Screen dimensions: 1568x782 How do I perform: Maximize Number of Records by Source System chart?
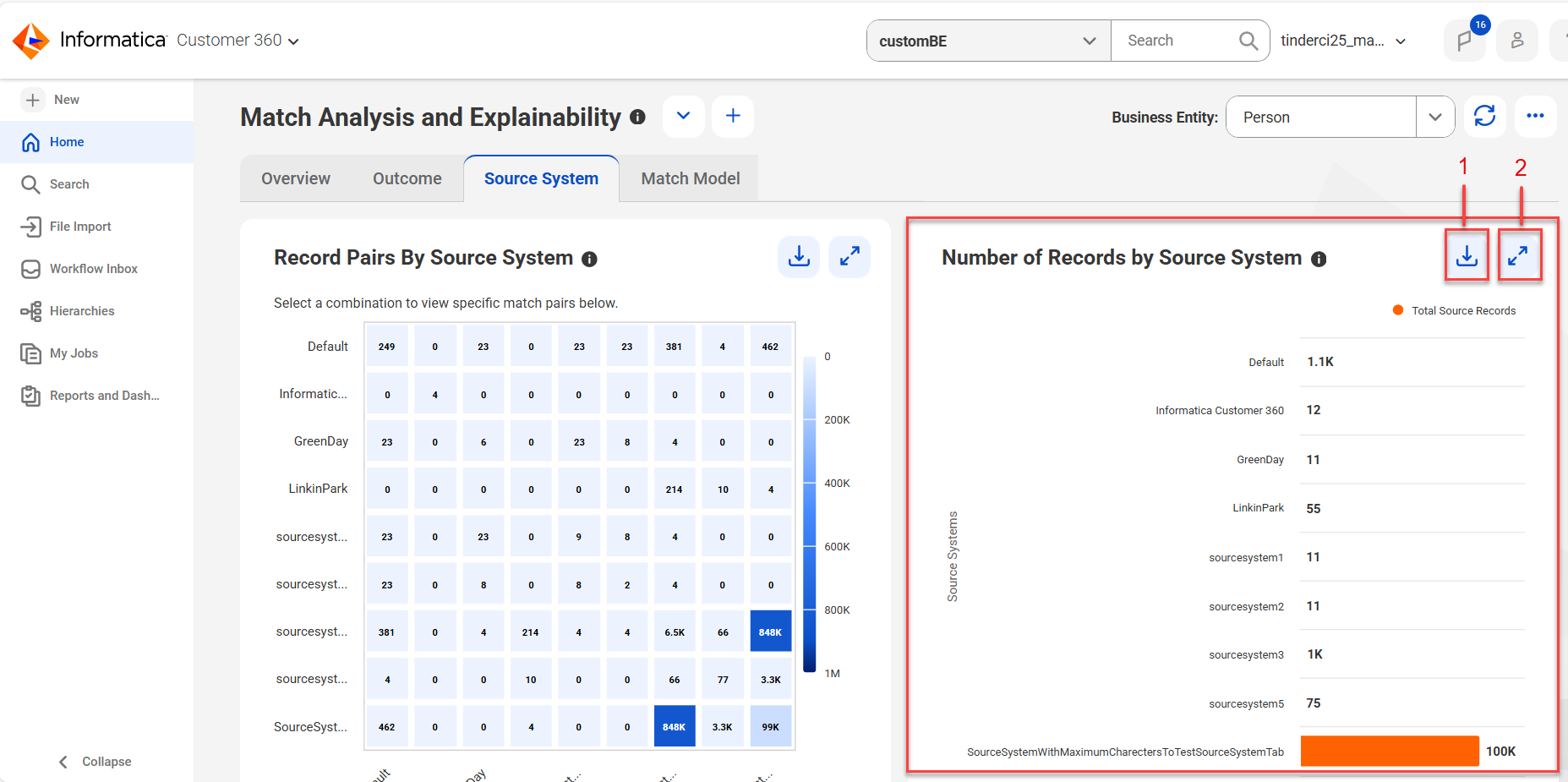click(1518, 255)
